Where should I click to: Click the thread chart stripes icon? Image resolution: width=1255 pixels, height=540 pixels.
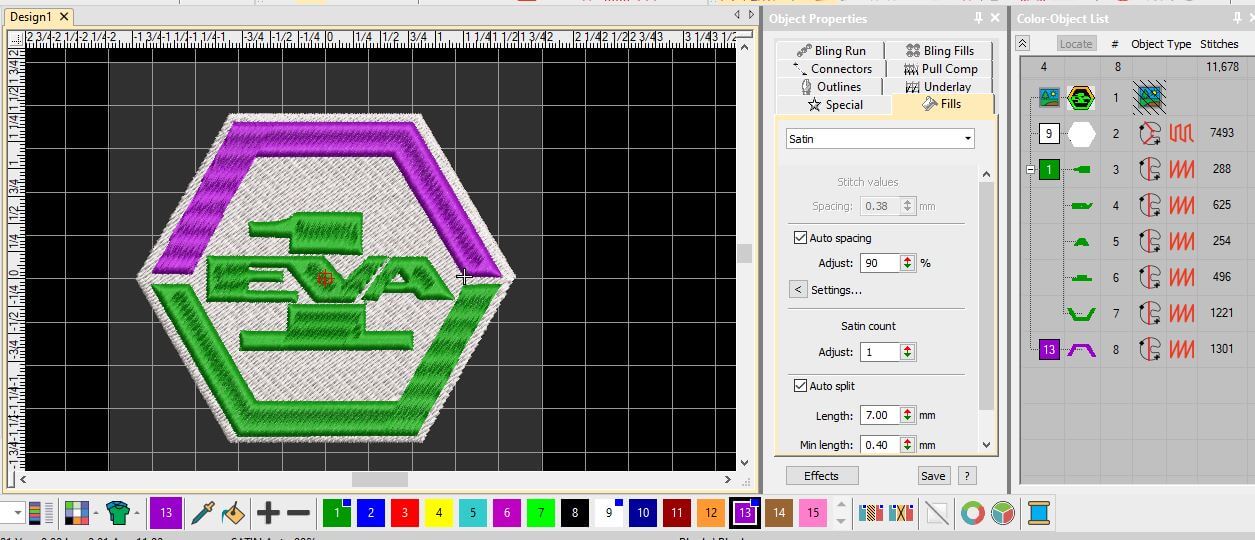coord(40,513)
